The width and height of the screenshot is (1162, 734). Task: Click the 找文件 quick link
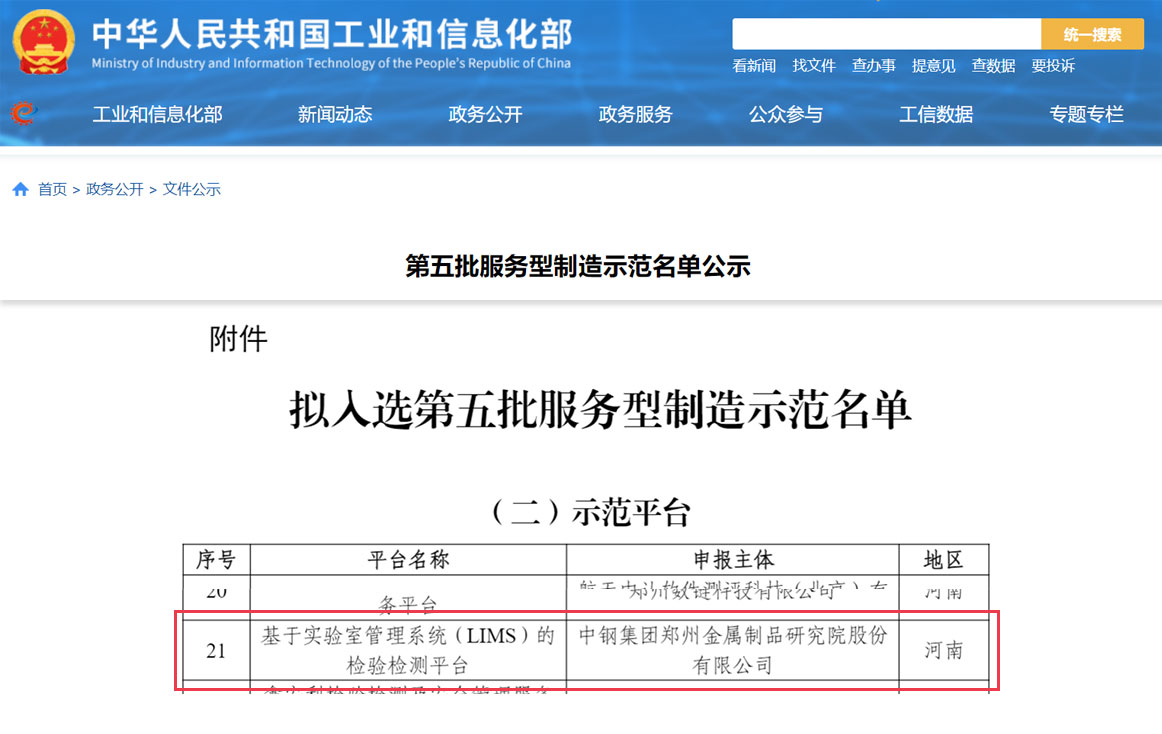(x=813, y=65)
